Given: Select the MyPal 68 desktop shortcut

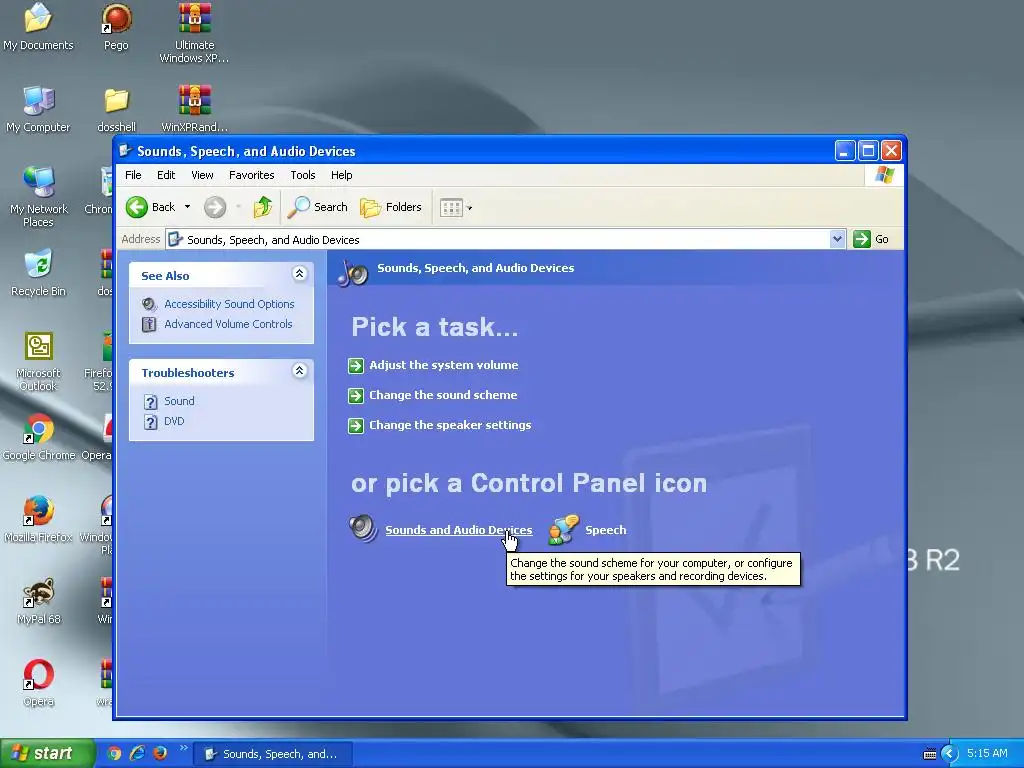Looking at the screenshot, I should [38, 601].
